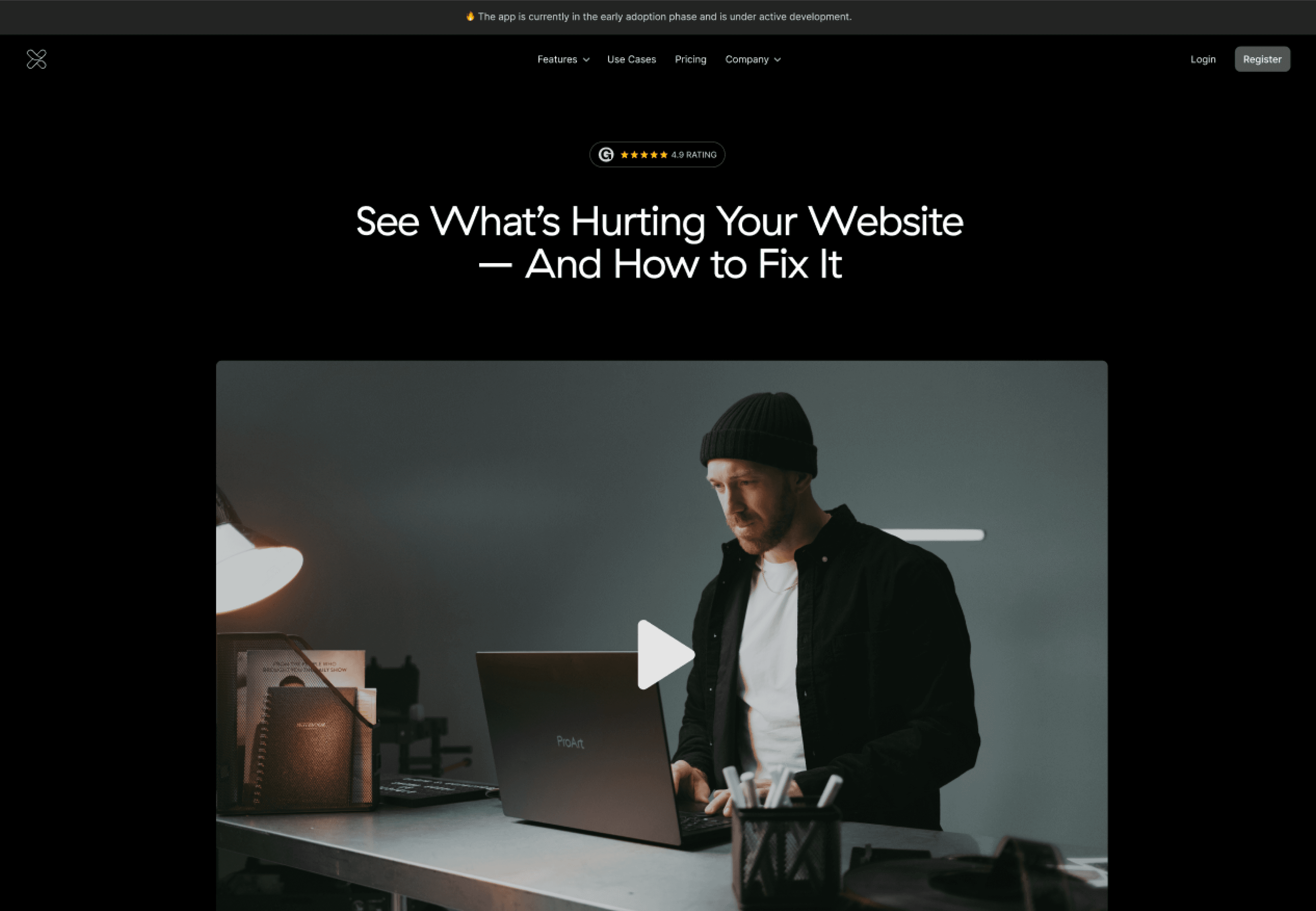Viewport: 1316px width, 911px height.
Task: Click the And How to Fix It heading line
Action: 660,264
